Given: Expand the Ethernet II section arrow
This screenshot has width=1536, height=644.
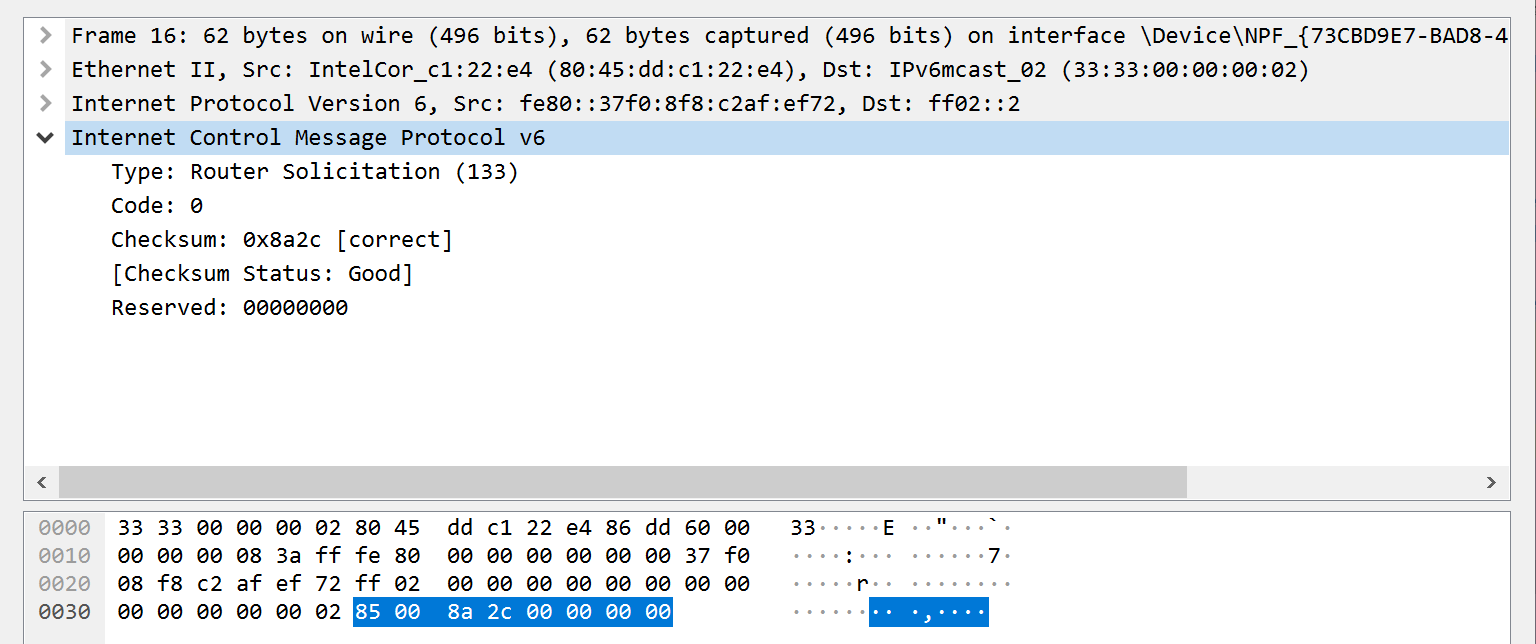Looking at the screenshot, I should [x=45, y=70].
